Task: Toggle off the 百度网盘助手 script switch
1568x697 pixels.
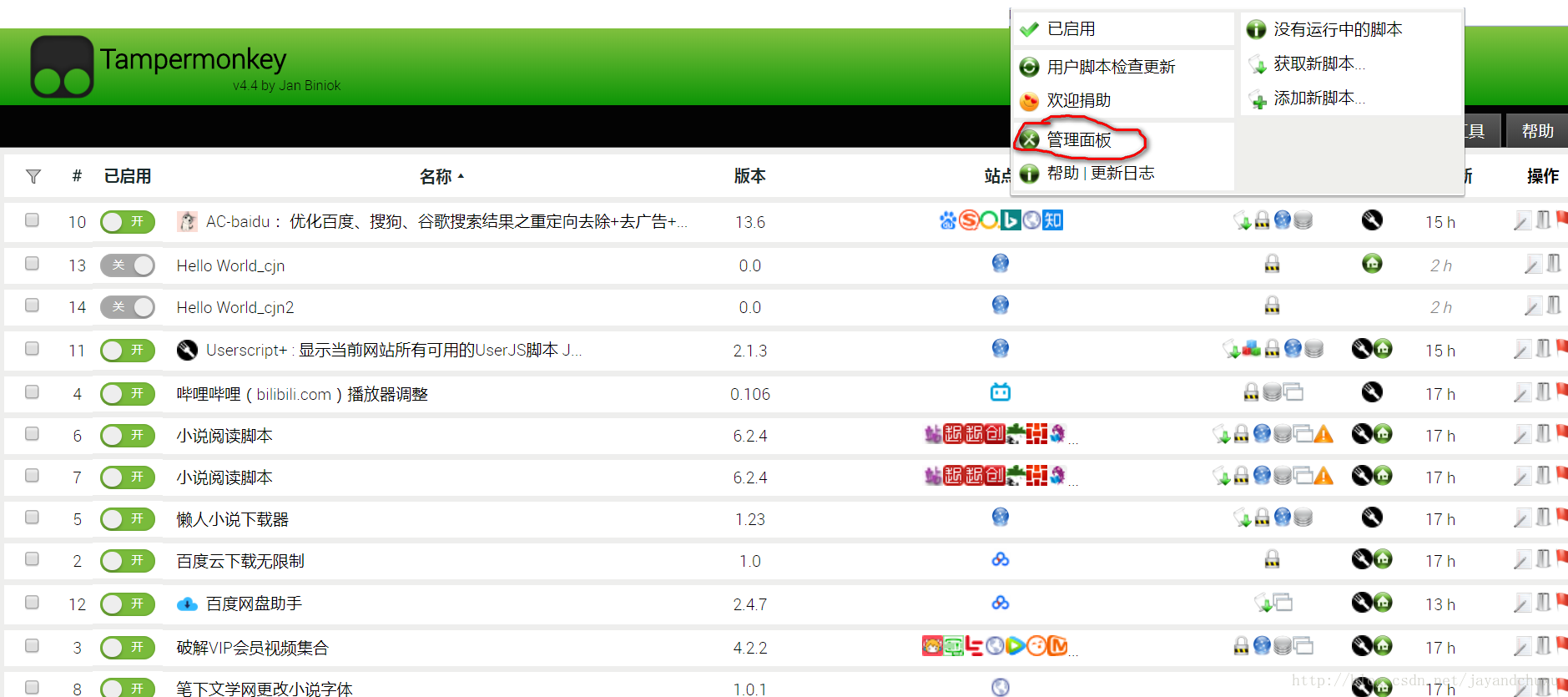Action: click(128, 604)
